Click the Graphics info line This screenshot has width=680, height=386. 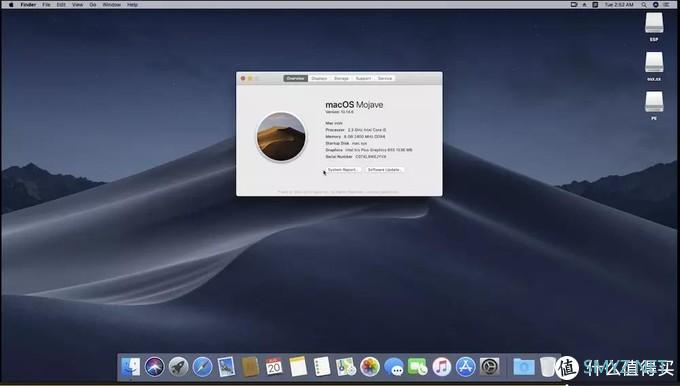click(369, 150)
